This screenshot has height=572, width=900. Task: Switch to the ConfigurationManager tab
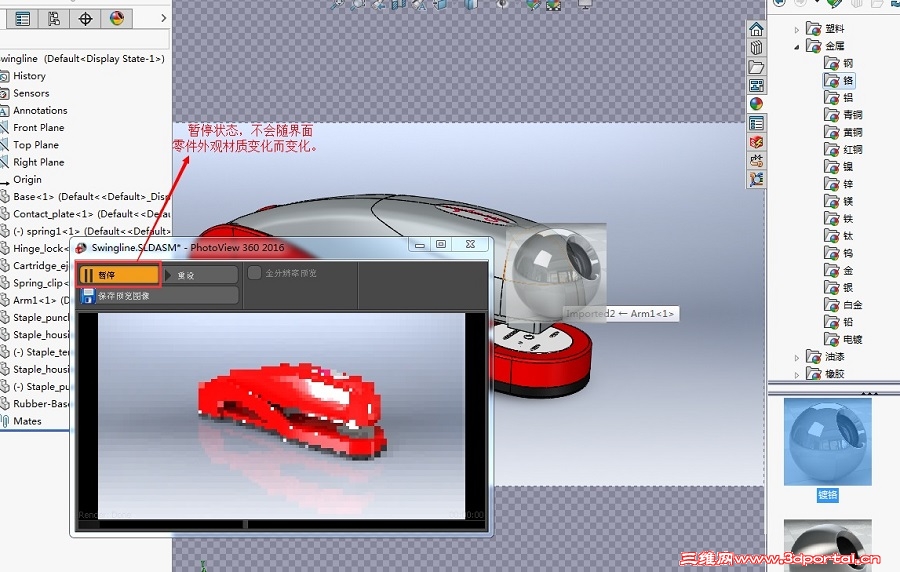(x=54, y=19)
